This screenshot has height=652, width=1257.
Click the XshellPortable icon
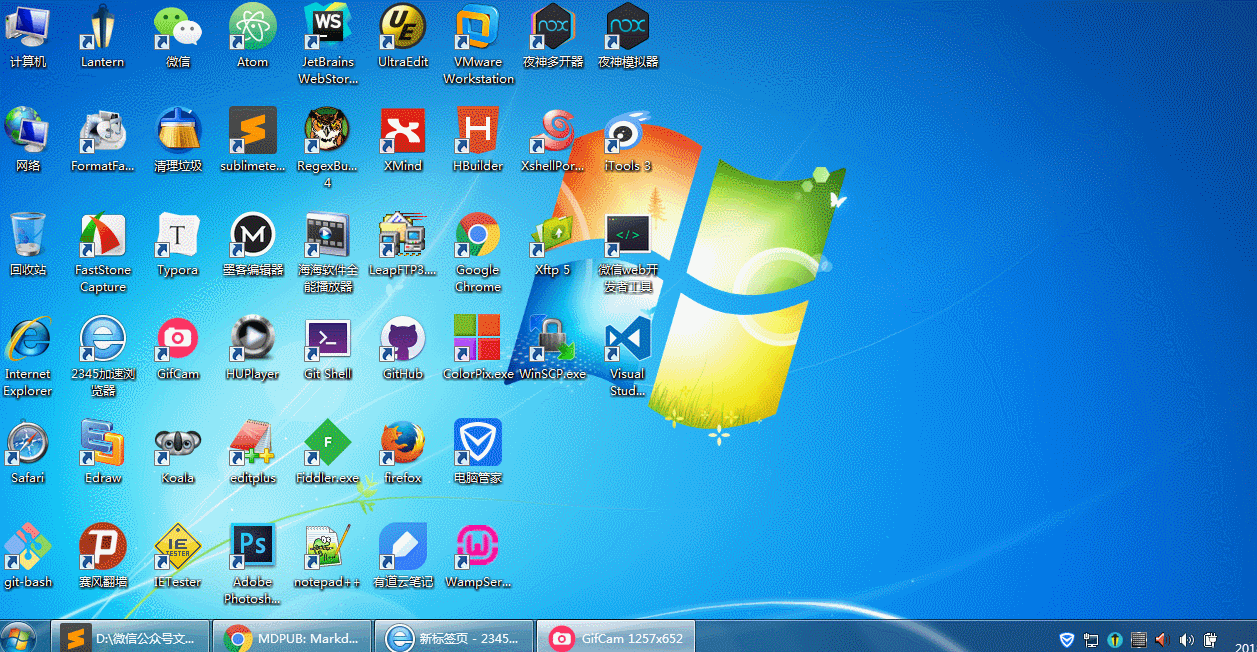point(553,140)
